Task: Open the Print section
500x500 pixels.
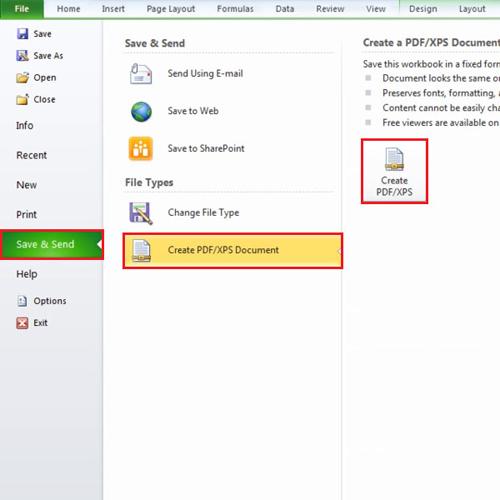Action: coord(27,215)
